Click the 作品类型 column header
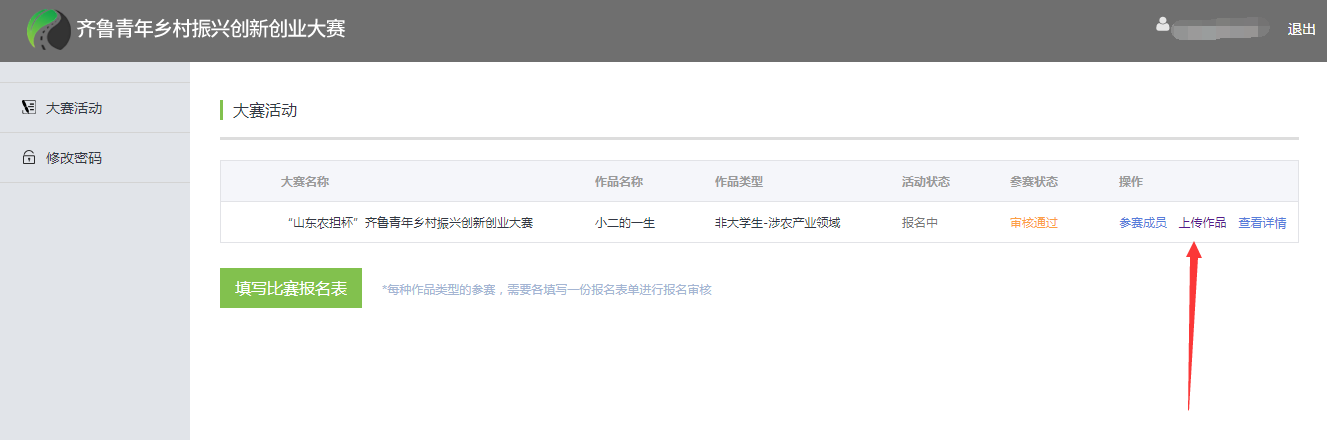Viewport: 1327px width, 440px height. tap(738, 182)
